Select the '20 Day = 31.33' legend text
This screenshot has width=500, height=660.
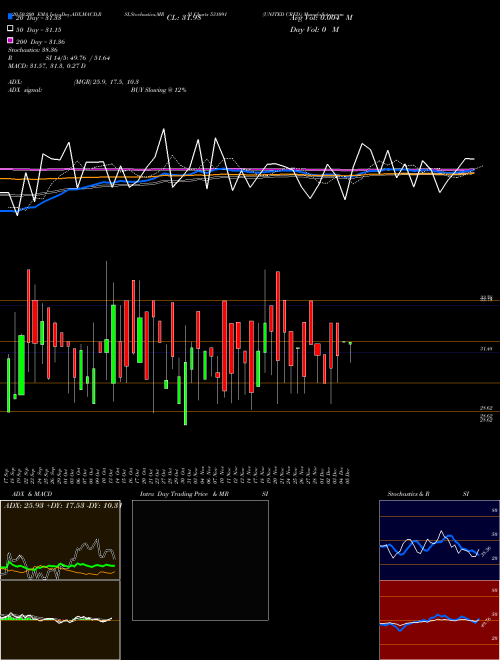39,18
